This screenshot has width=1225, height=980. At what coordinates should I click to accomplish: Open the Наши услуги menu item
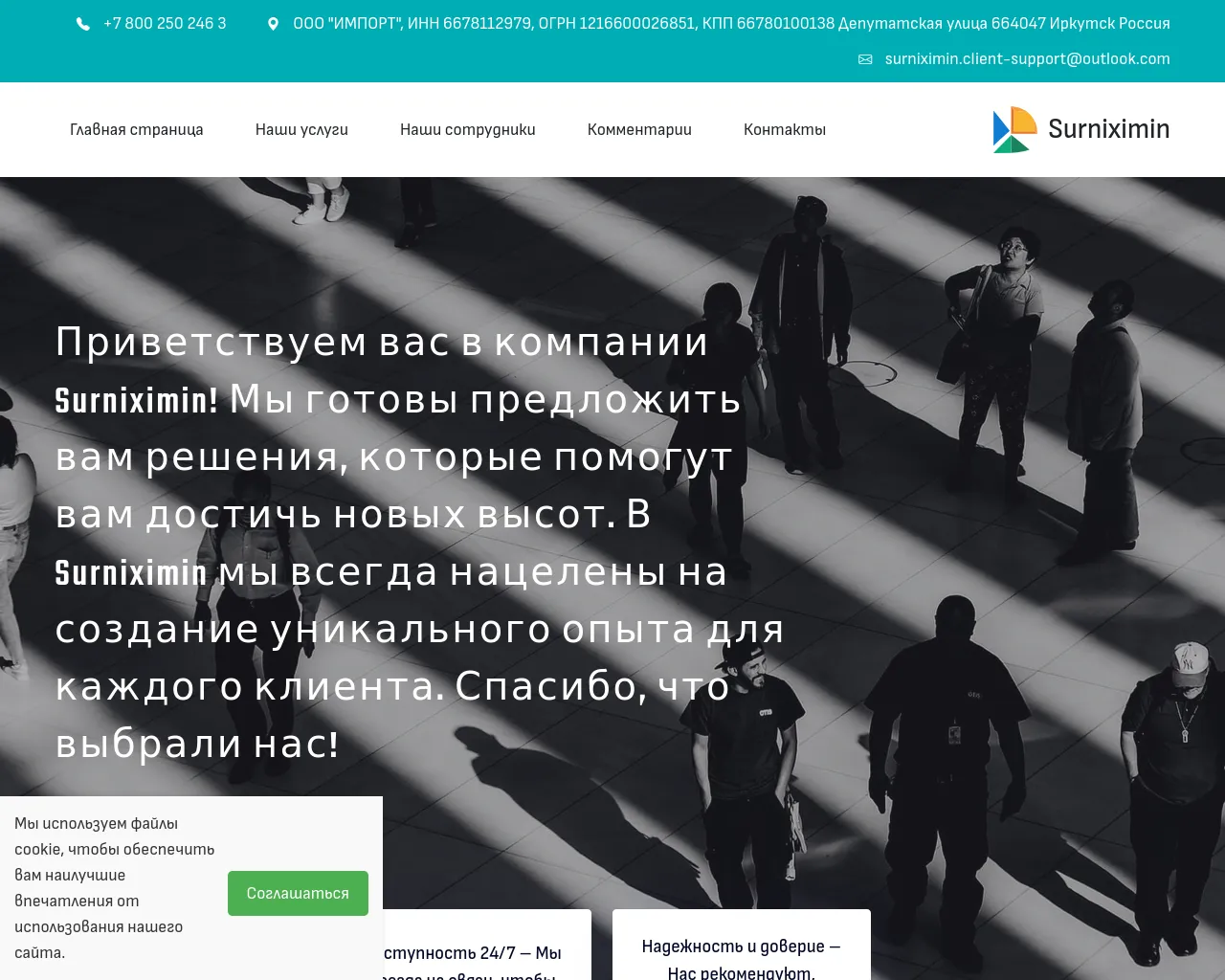coord(301,129)
